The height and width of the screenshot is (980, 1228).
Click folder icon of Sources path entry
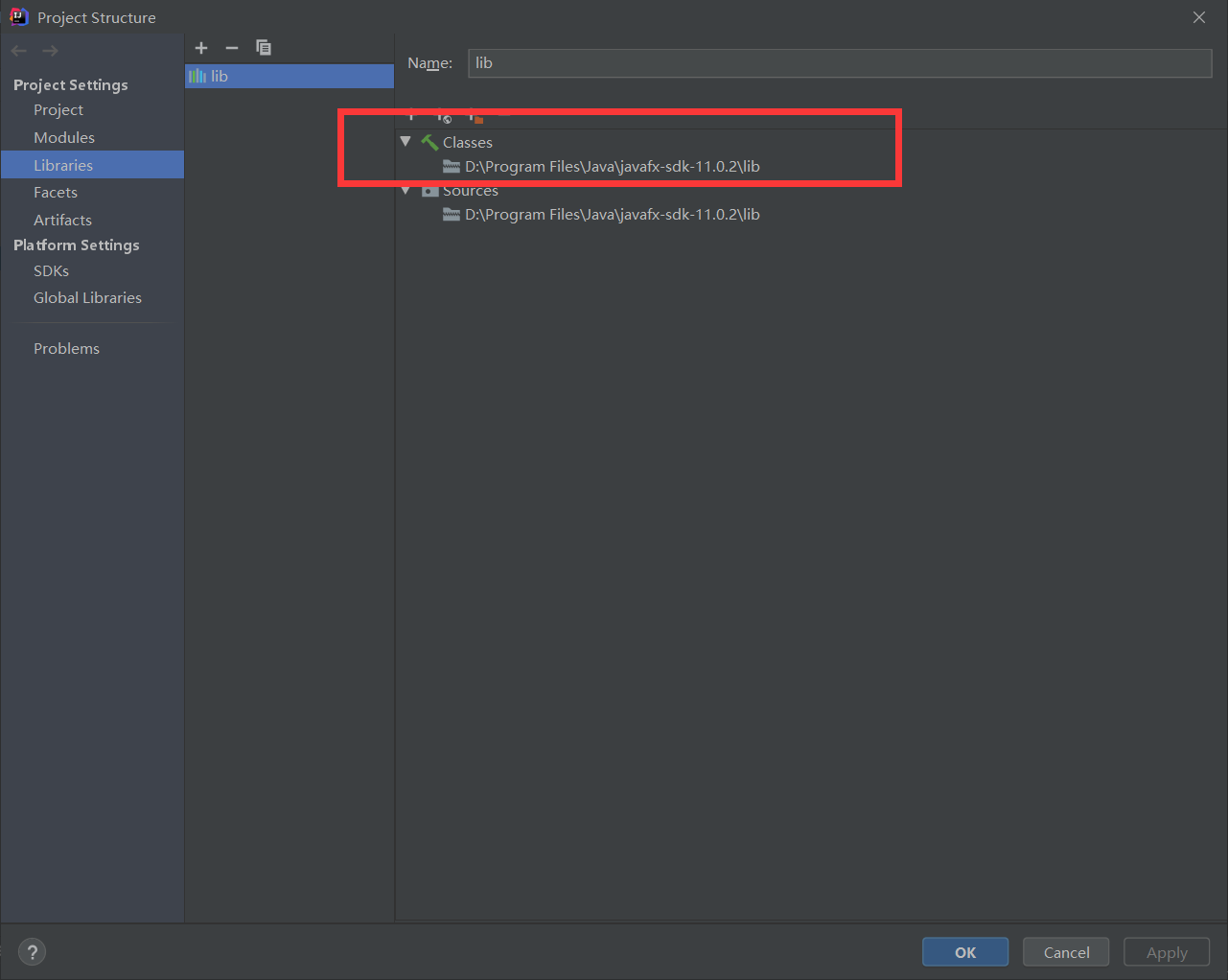[x=452, y=214]
